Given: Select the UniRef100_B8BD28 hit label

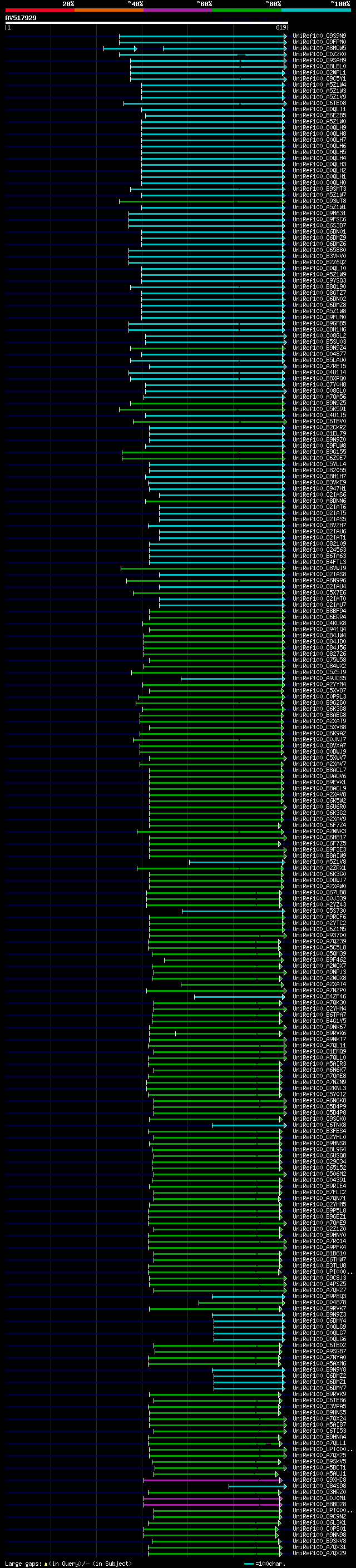Looking at the screenshot, I should tap(319, 1504).
